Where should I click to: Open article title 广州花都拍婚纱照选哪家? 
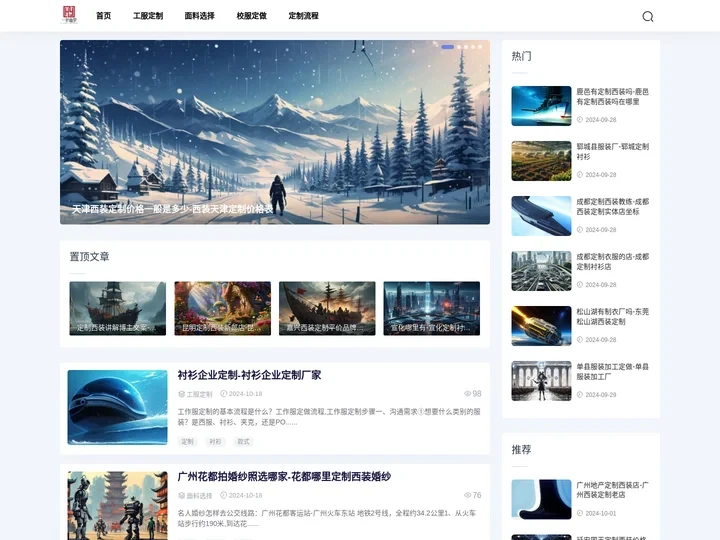tap(284, 477)
